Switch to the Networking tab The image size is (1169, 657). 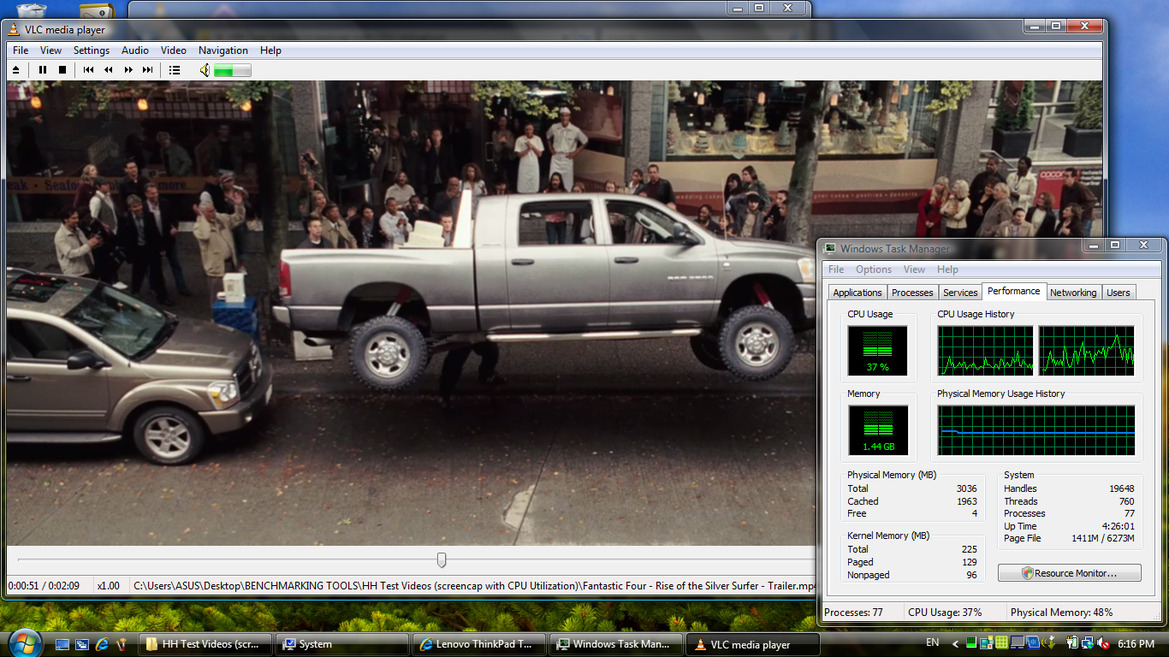pyautogui.click(x=1073, y=292)
